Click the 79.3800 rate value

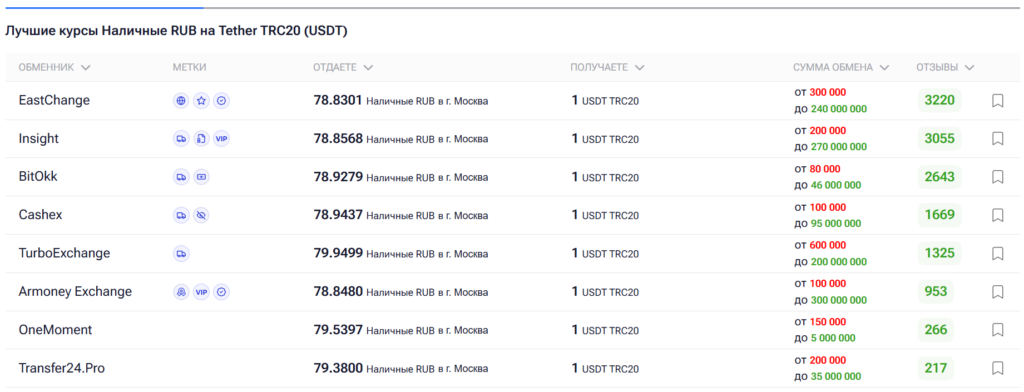click(338, 368)
